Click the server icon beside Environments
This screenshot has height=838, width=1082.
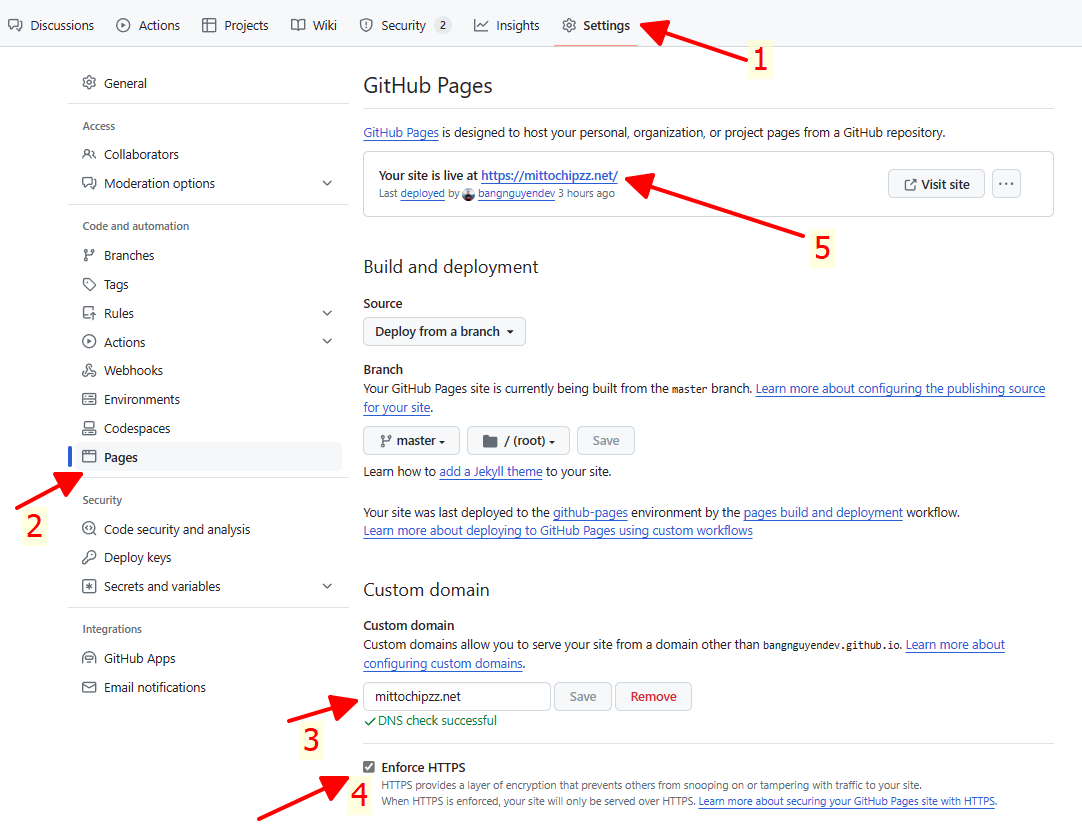point(89,399)
